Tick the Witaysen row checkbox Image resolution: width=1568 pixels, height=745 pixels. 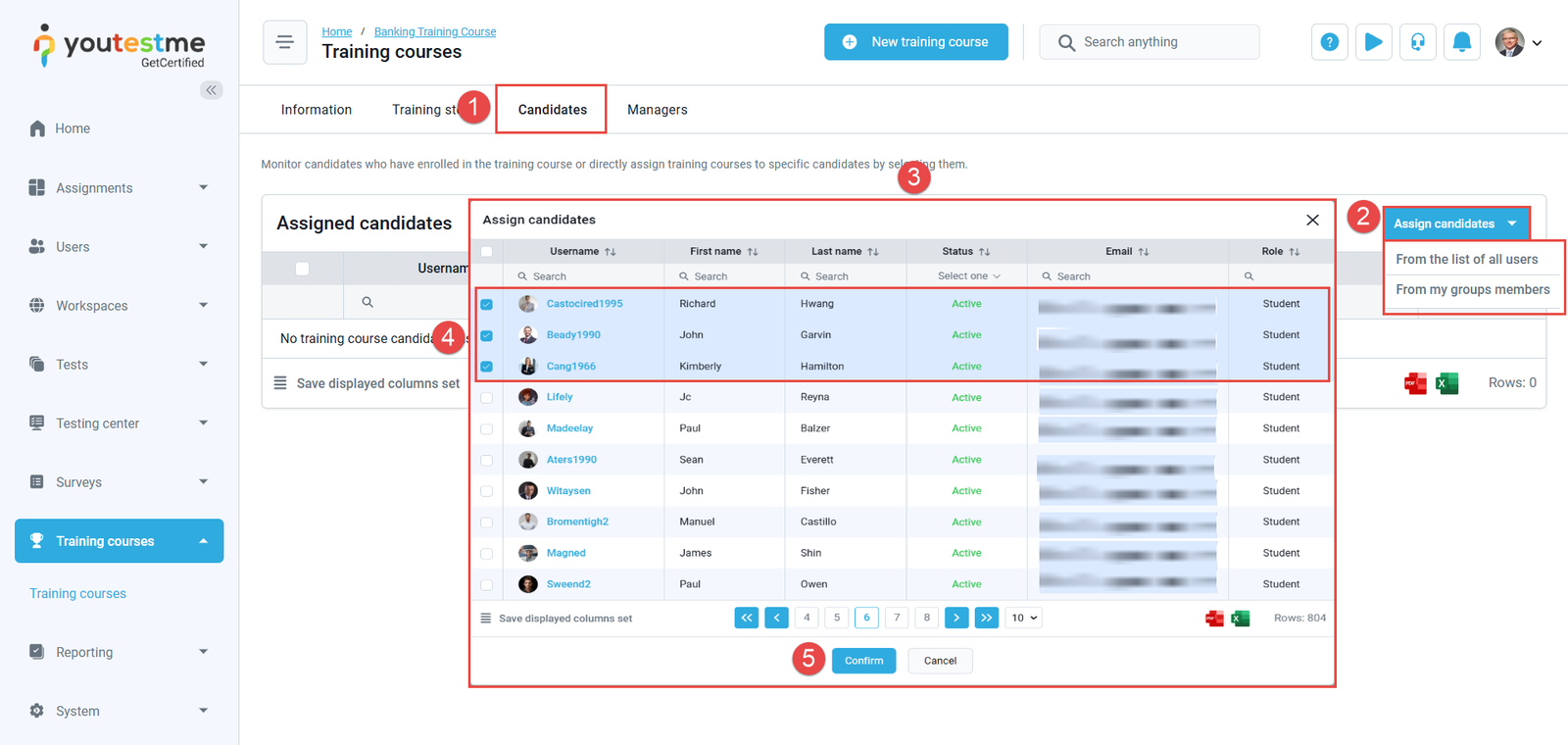[487, 491]
